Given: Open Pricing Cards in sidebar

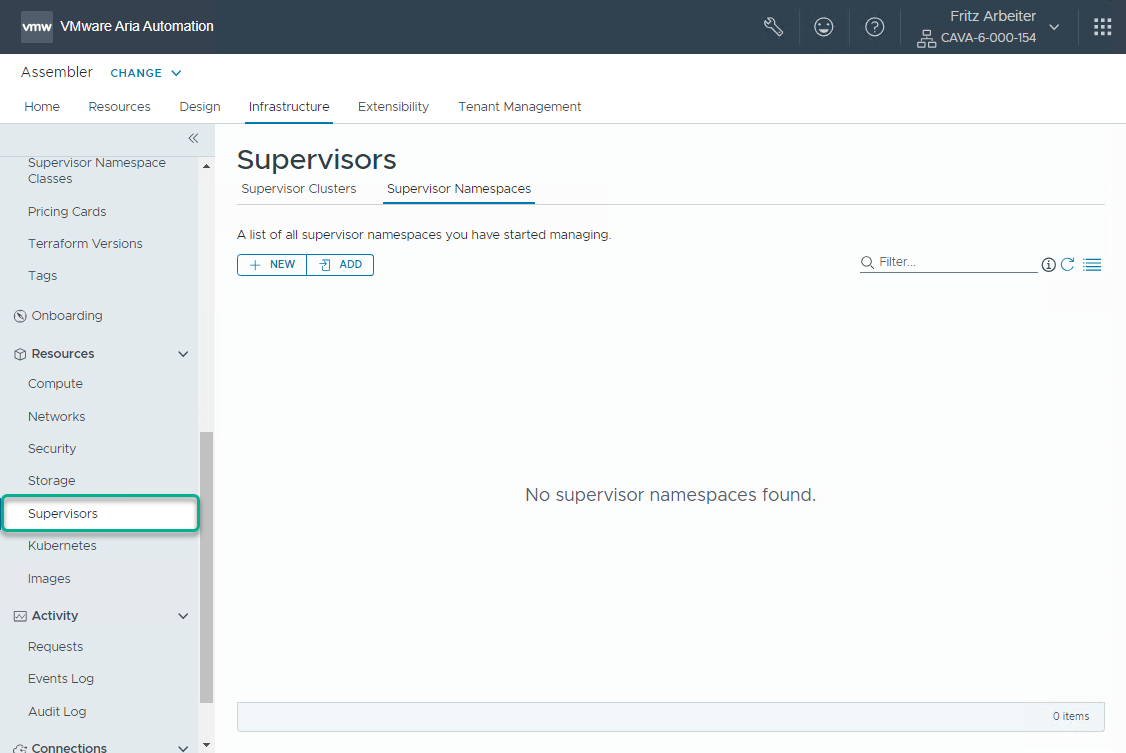Looking at the screenshot, I should point(67,212).
